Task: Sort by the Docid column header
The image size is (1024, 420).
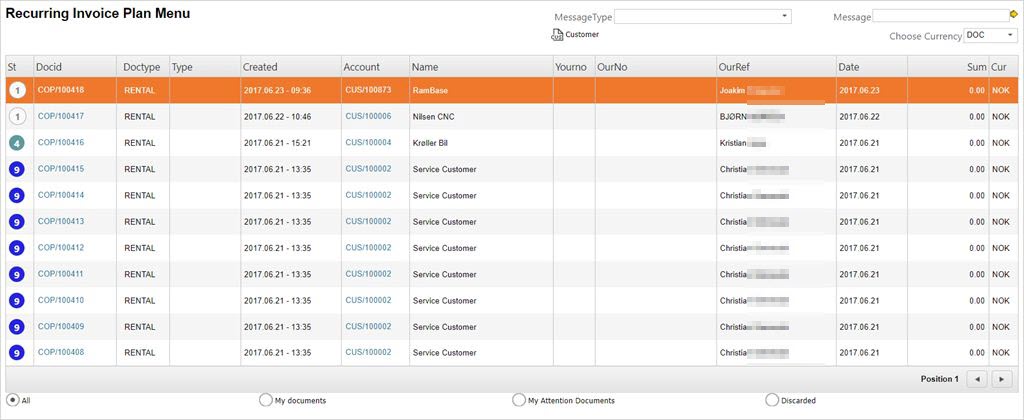Action: point(49,67)
